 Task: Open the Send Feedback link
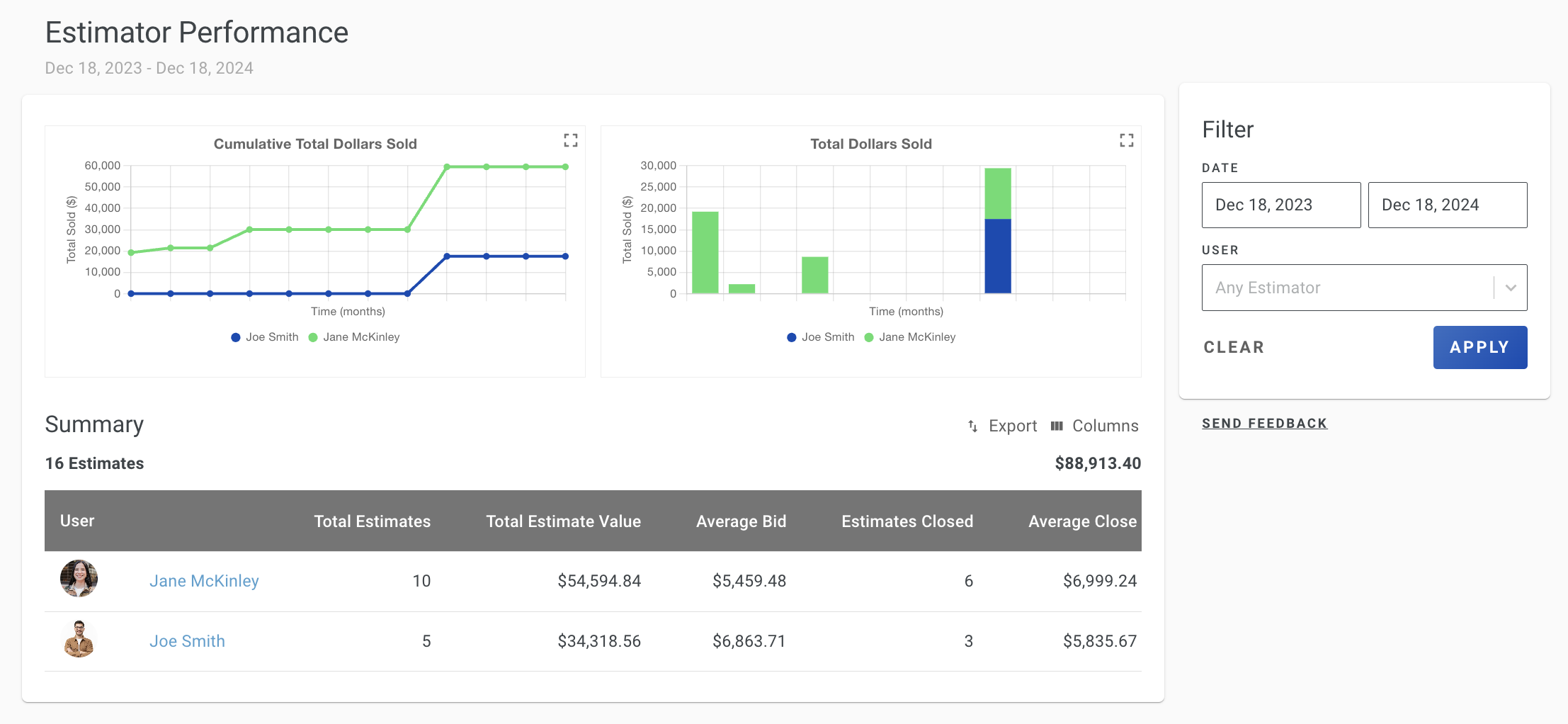pyautogui.click(x=1264, y=423)
